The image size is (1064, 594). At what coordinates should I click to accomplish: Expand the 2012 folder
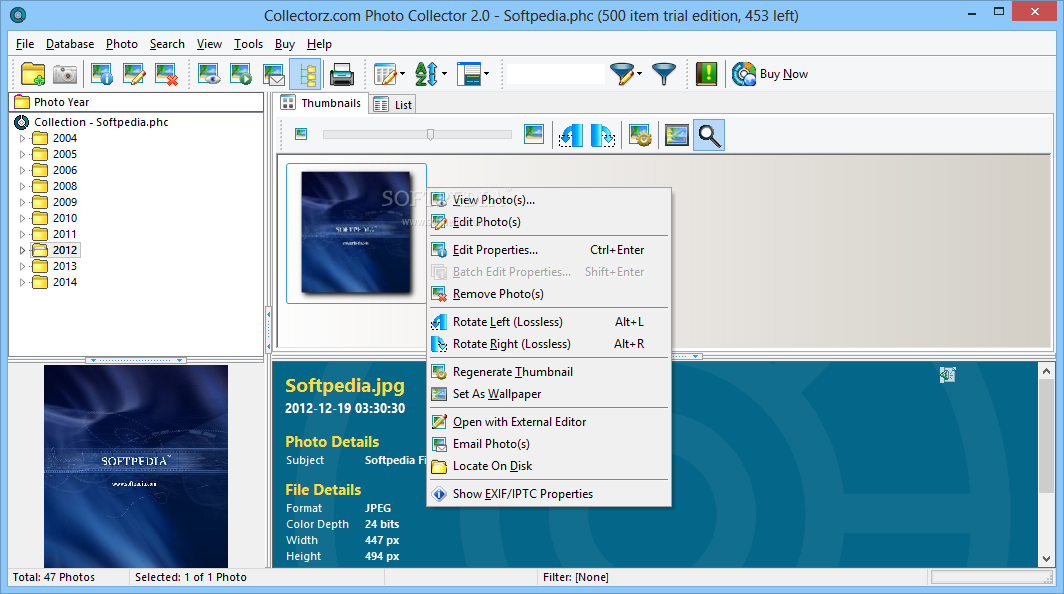pyautogui.click(x=22, y=250)
